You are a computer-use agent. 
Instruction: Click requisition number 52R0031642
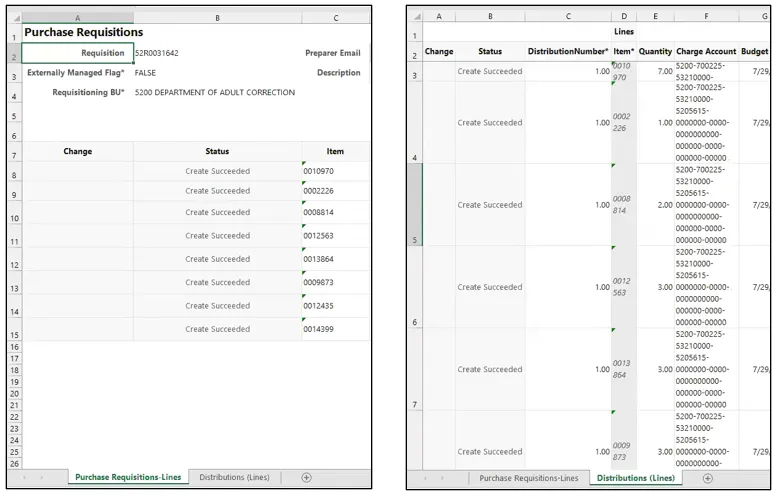point(157,53)
